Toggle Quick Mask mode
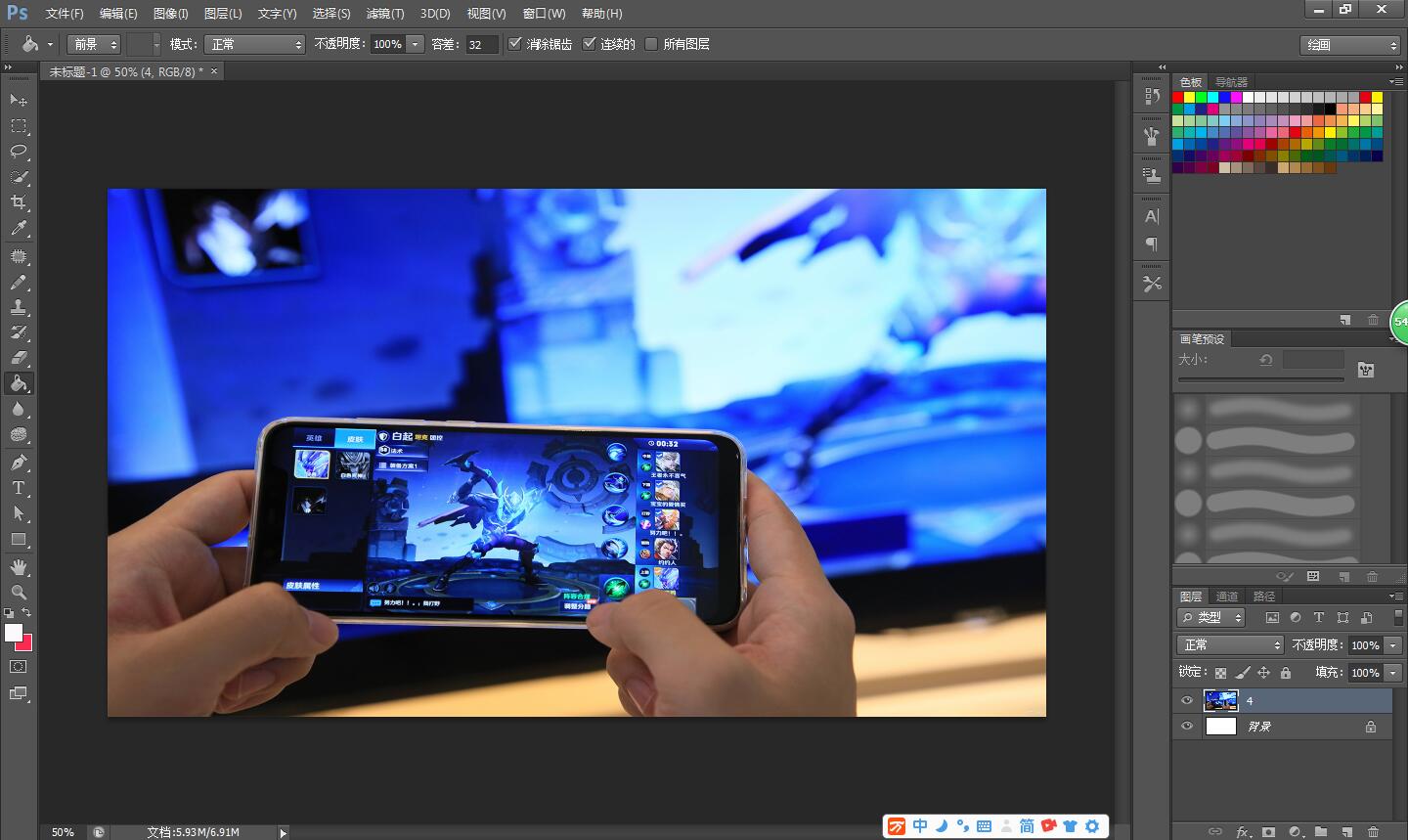 tap(19, 667)
